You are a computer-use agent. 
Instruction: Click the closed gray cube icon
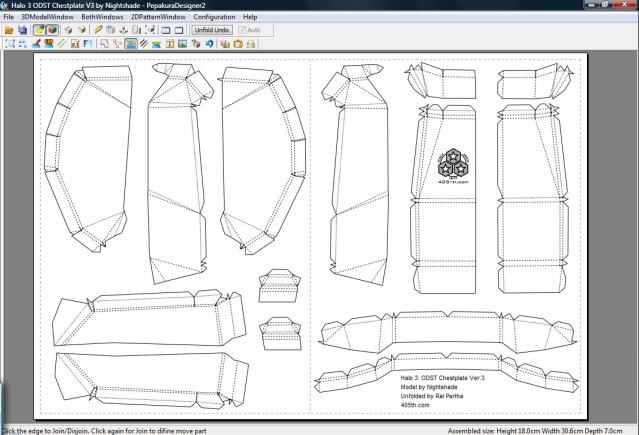point(68,30)
